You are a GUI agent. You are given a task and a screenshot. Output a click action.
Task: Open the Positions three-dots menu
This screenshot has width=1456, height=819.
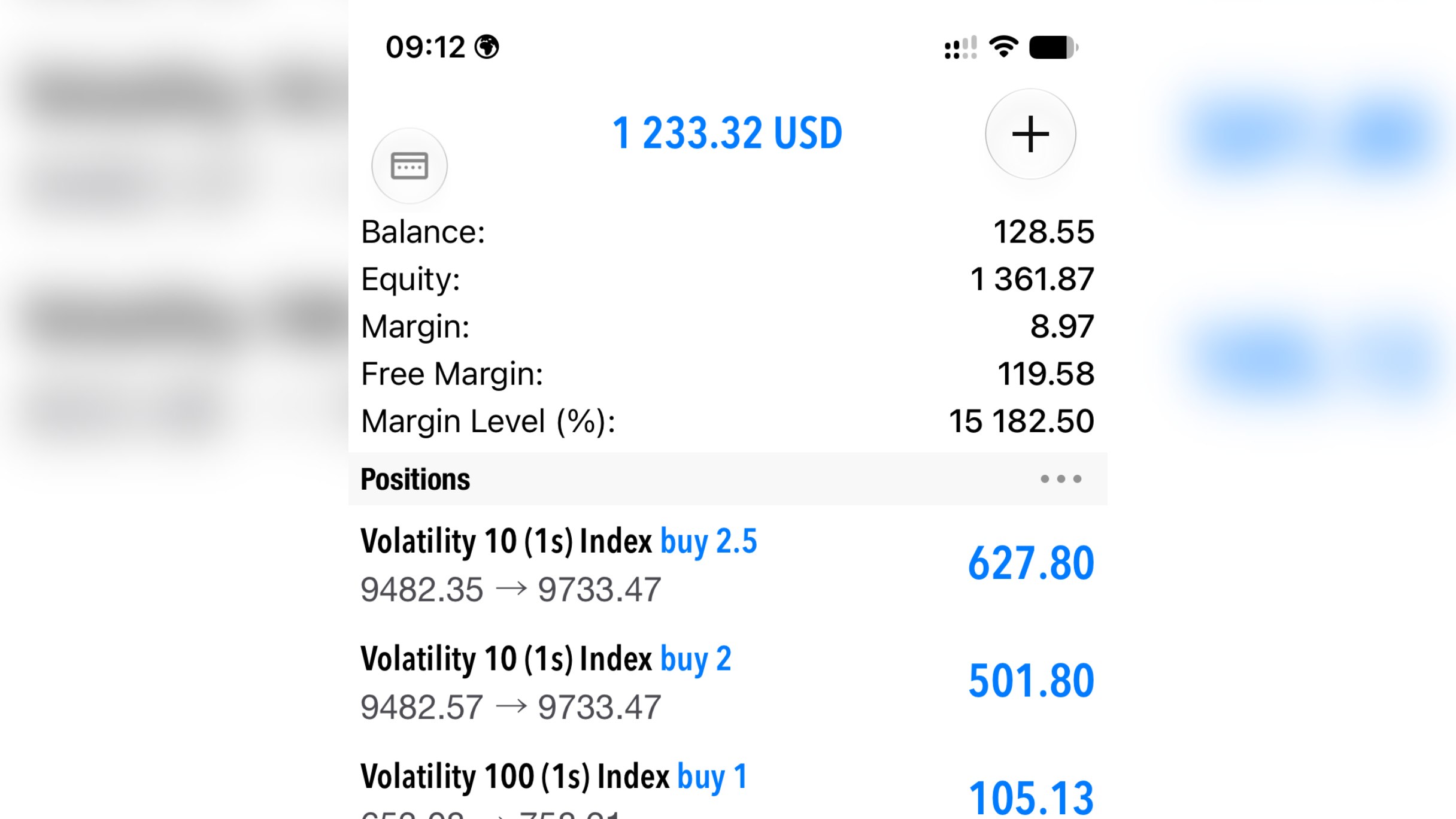pyautogui.click(x=1061, y=479)
